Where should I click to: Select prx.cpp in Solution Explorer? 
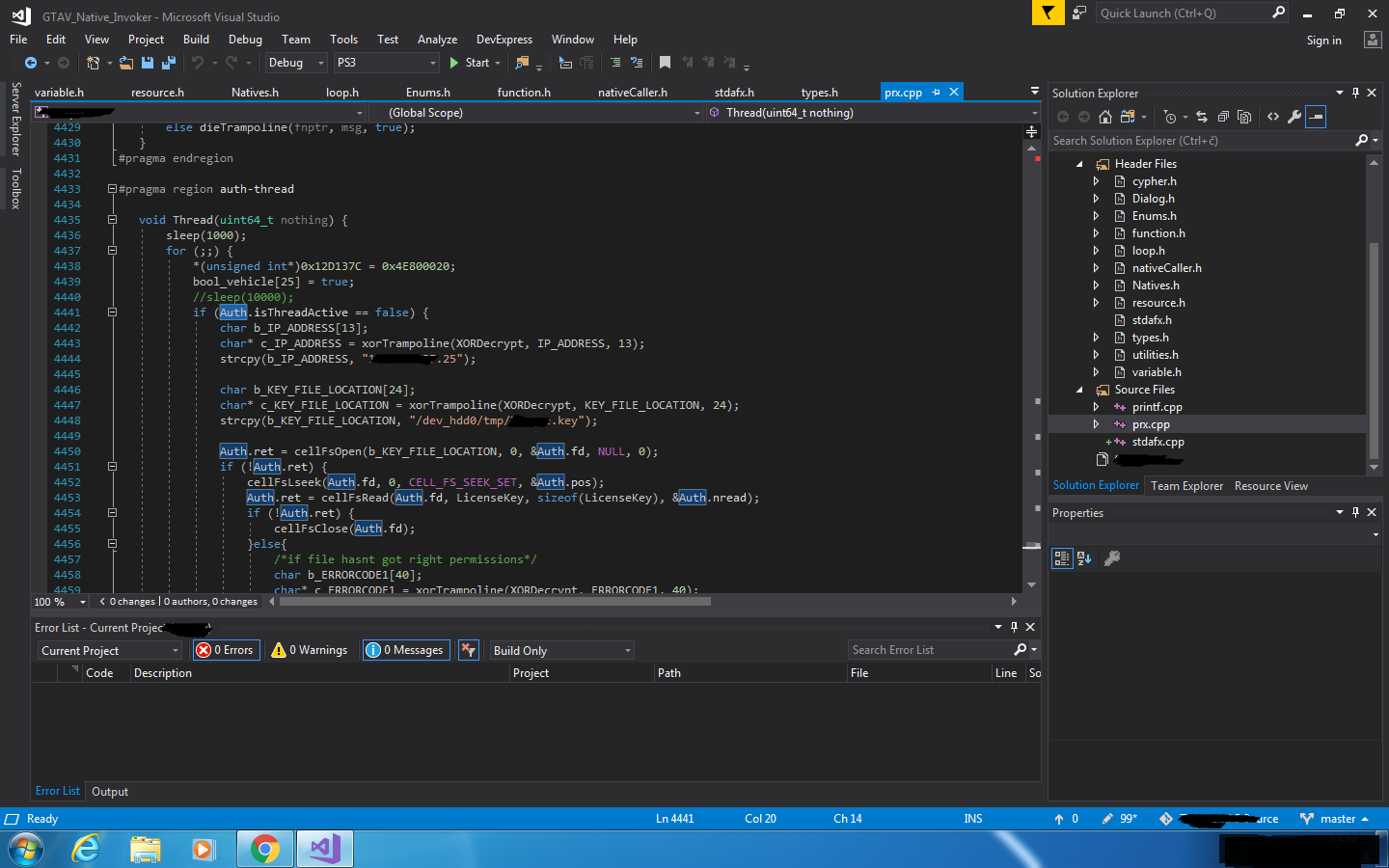pyautogui.click(x=1151, y=424)
